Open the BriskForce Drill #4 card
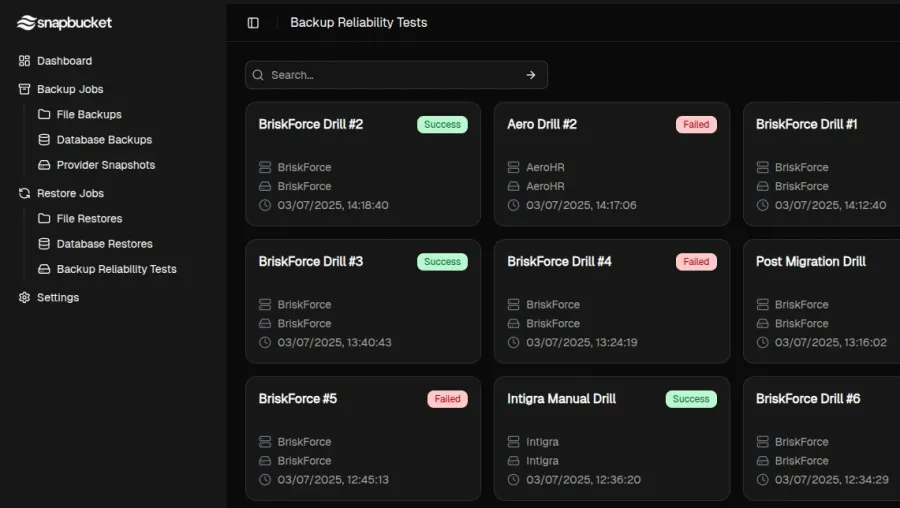The width and height of the screenshot is (900, 508). coord(612,301)
